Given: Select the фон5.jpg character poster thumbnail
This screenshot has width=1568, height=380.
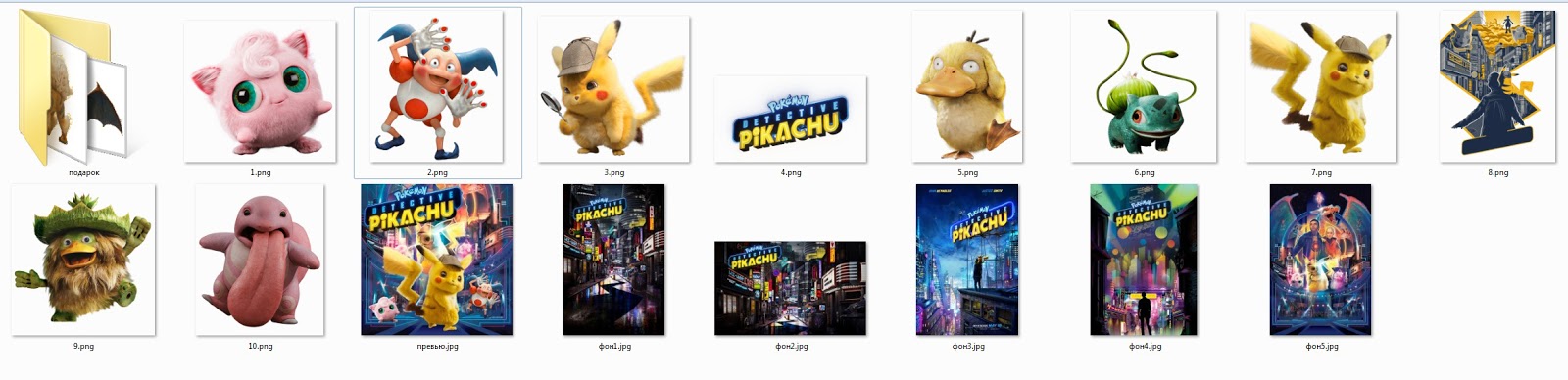Looking at the screenshot, I should (1321, 260).
